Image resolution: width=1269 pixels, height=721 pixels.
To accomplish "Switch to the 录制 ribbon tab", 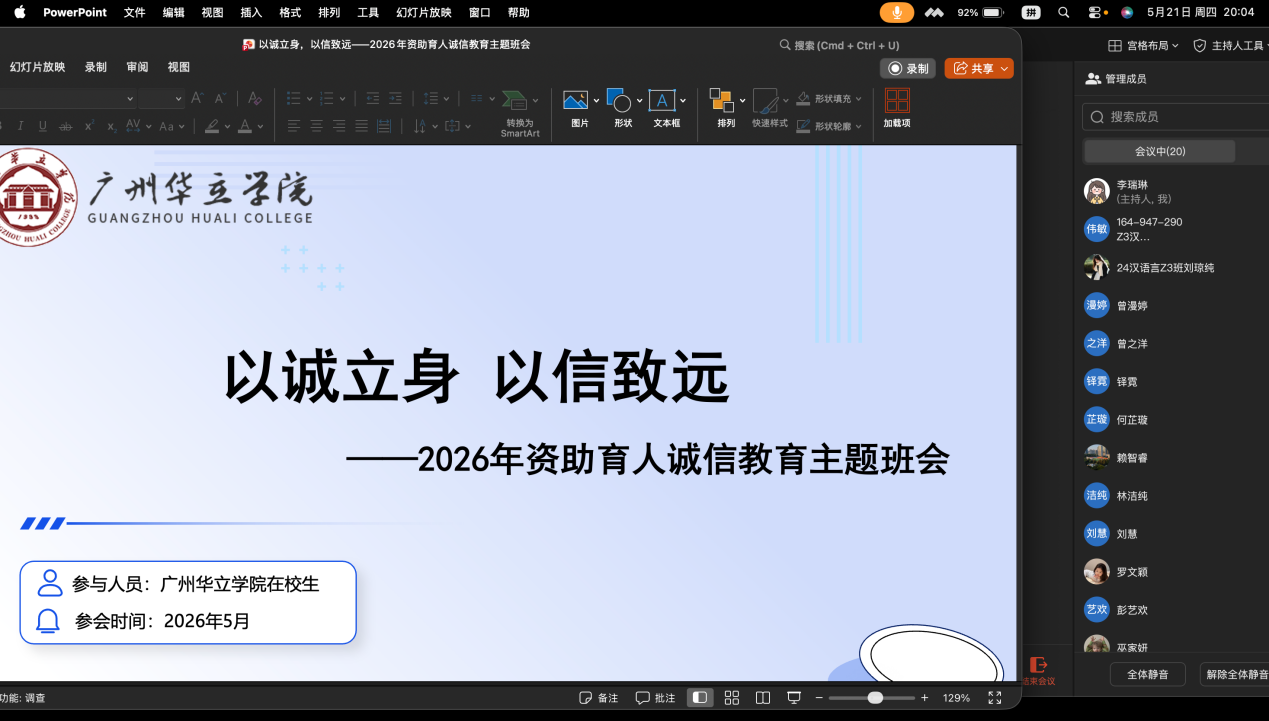I will (96, 67).
